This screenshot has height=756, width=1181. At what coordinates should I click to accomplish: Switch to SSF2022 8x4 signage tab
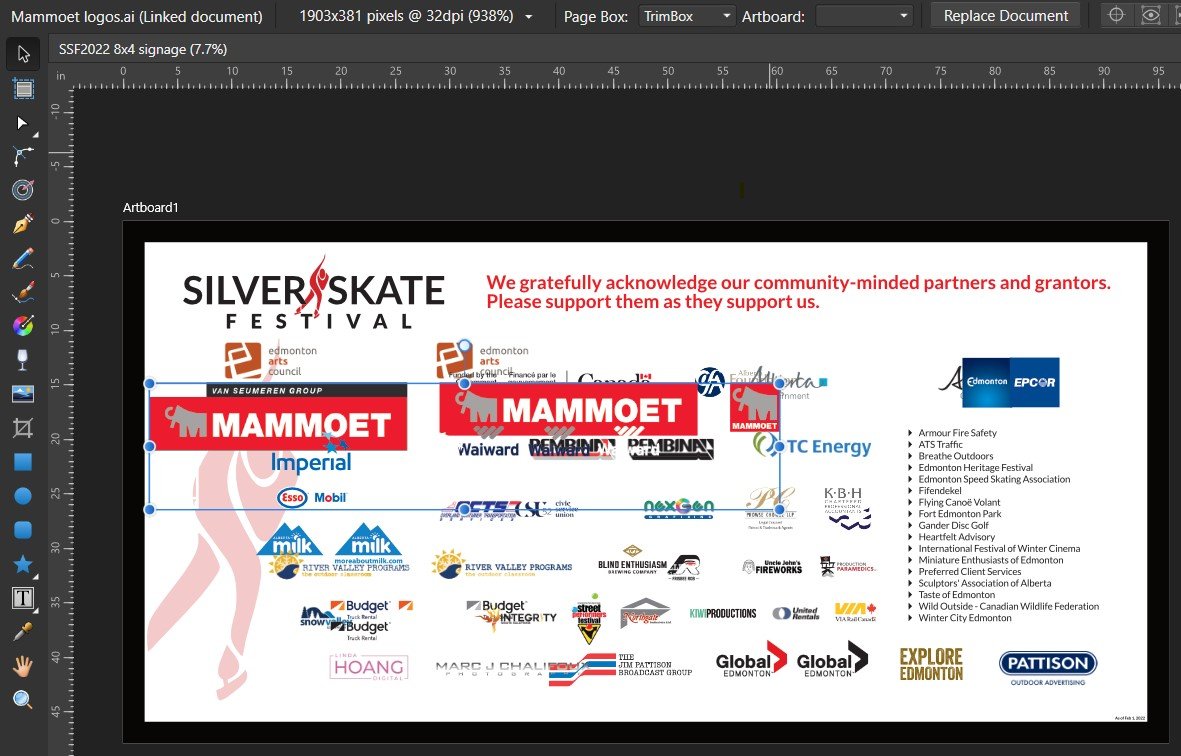143,49
